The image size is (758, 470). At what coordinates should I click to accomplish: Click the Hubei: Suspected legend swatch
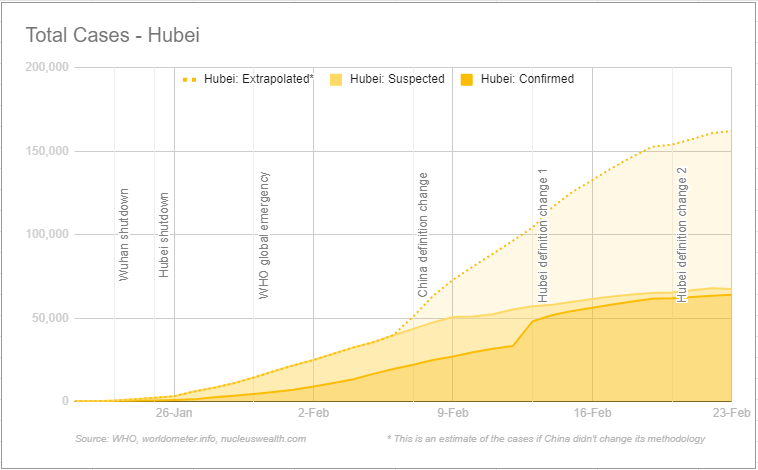coord(336,79)
